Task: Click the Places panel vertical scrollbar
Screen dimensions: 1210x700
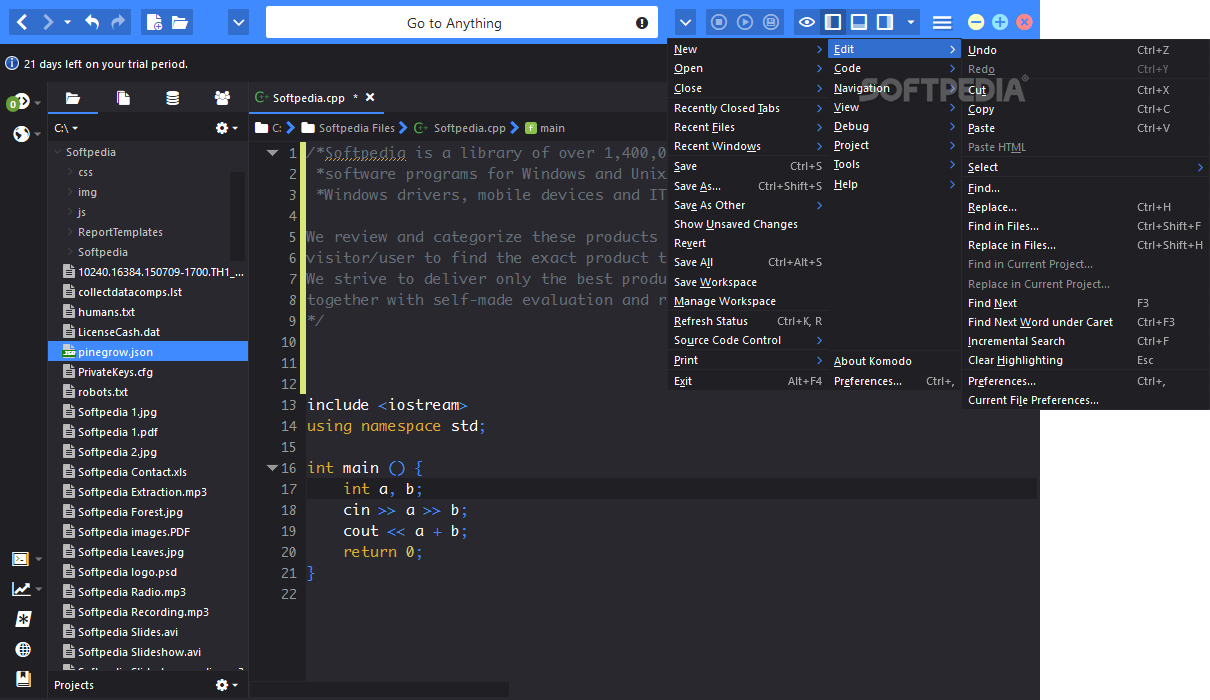Action: click(237, 215)
